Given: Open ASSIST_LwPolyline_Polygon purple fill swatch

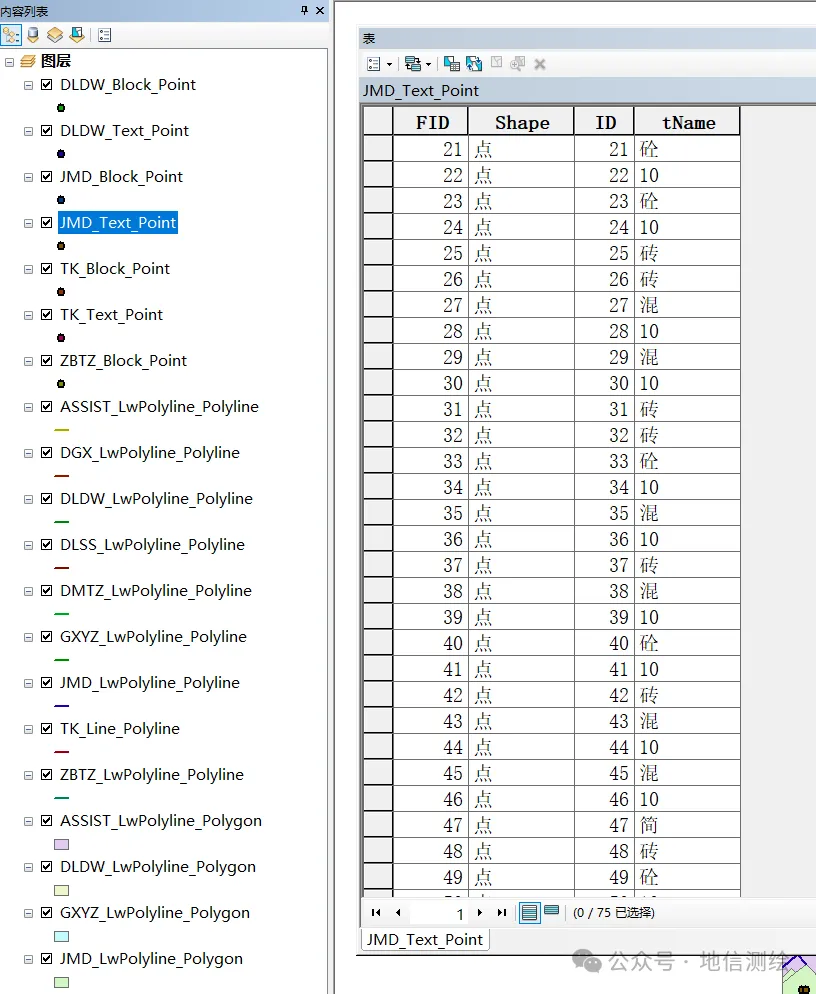Looking at the screenshot, I should (x=62, y=844).
